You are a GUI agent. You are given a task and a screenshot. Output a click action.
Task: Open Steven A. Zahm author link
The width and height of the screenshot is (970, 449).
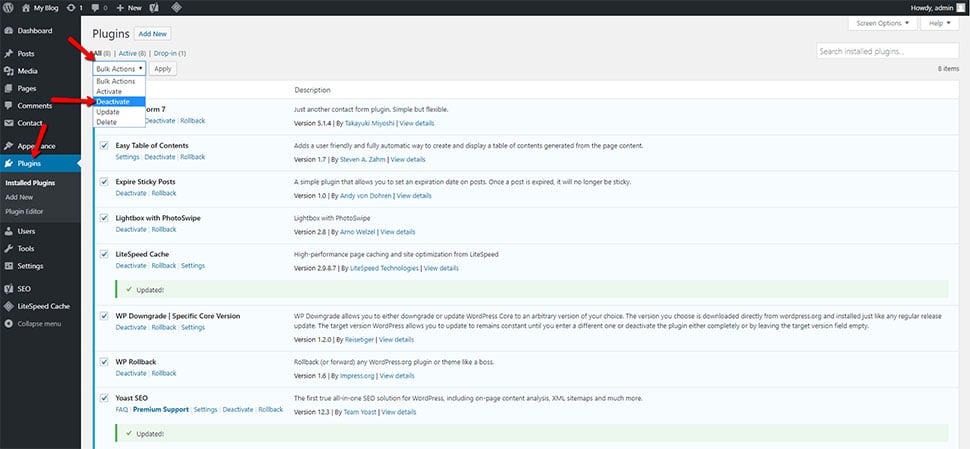pos(363,160)
